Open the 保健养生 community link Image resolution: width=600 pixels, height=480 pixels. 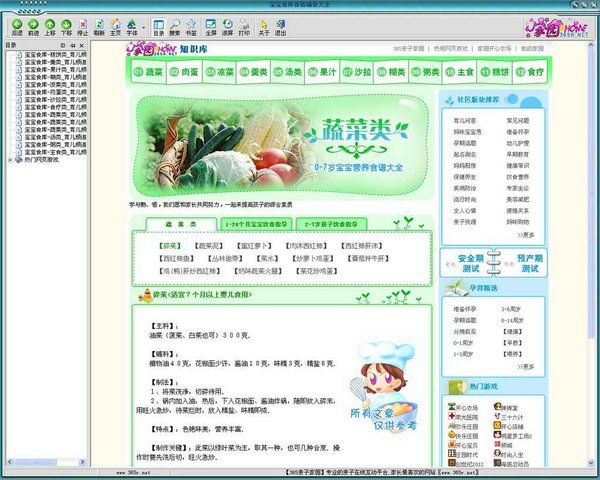(465, 177)
